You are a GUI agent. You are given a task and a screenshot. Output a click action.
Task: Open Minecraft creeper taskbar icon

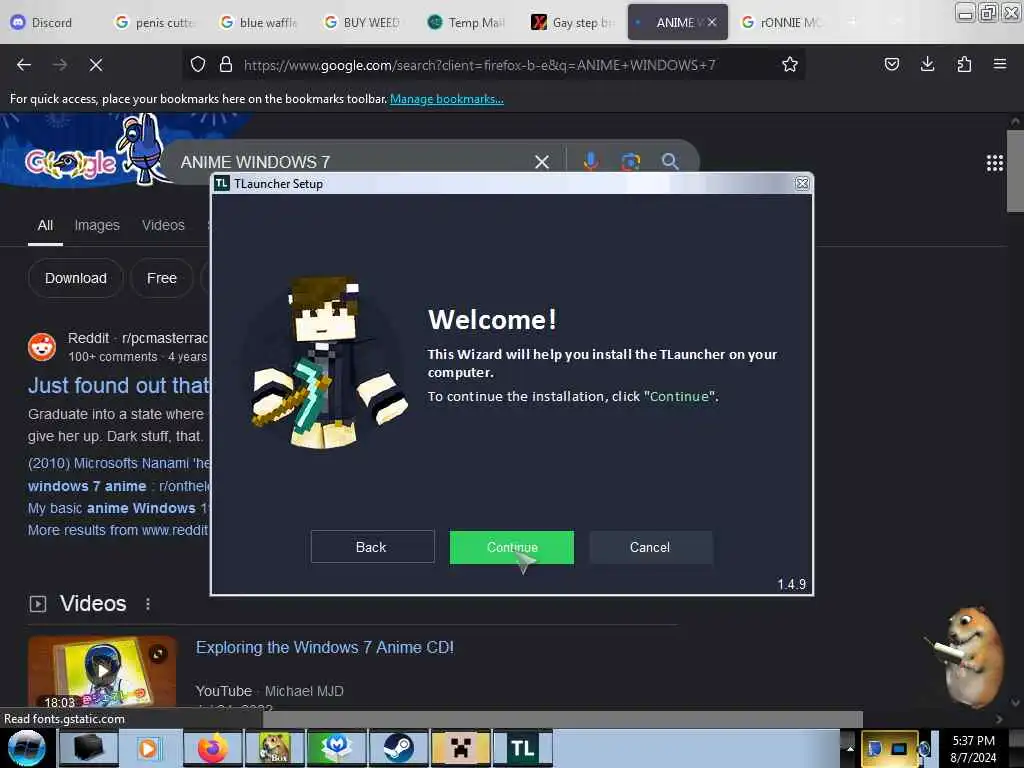coord(460,748)
